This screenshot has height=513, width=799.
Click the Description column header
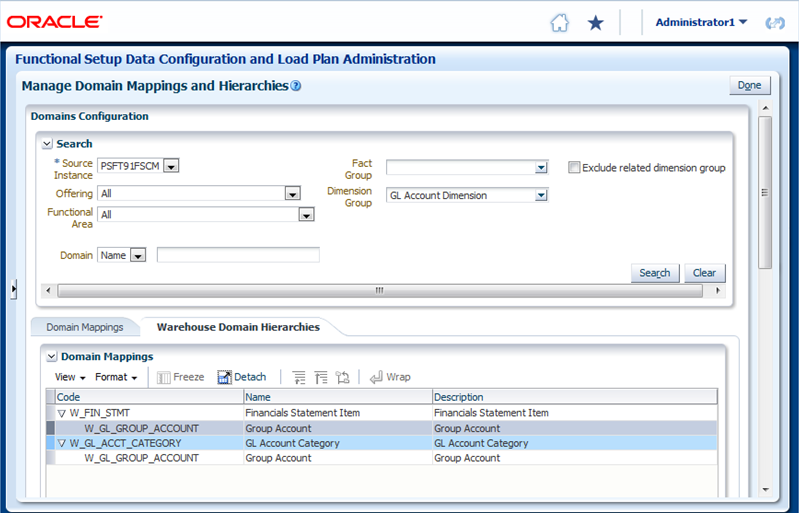(575, 397)
